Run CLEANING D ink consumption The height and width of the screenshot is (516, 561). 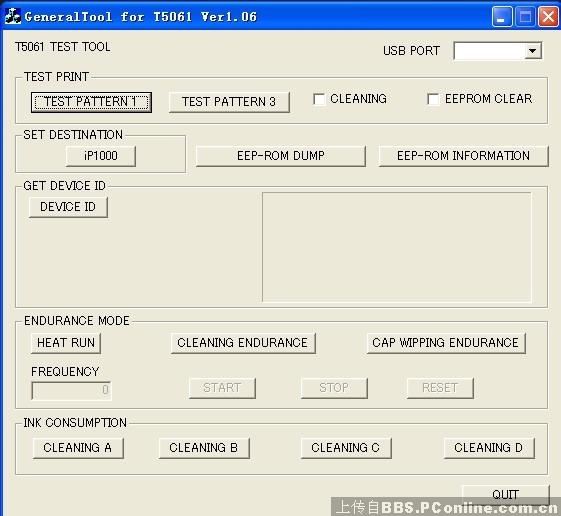pos(489,448)
